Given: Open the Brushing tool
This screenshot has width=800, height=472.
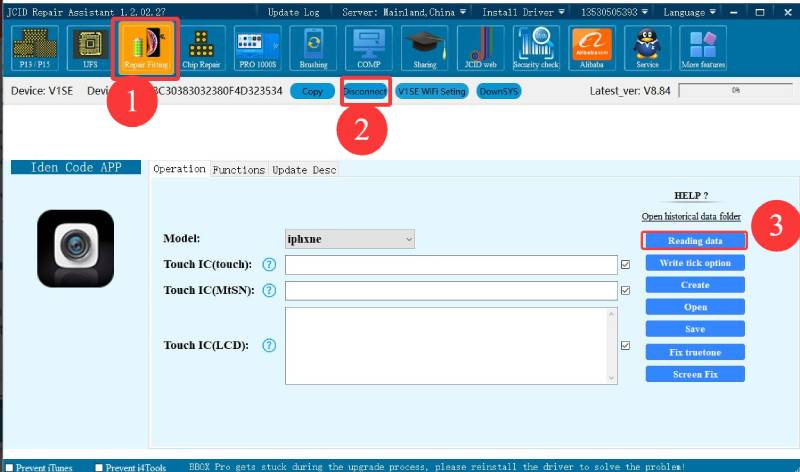Looking at the screenshot, I should point(313,48).
